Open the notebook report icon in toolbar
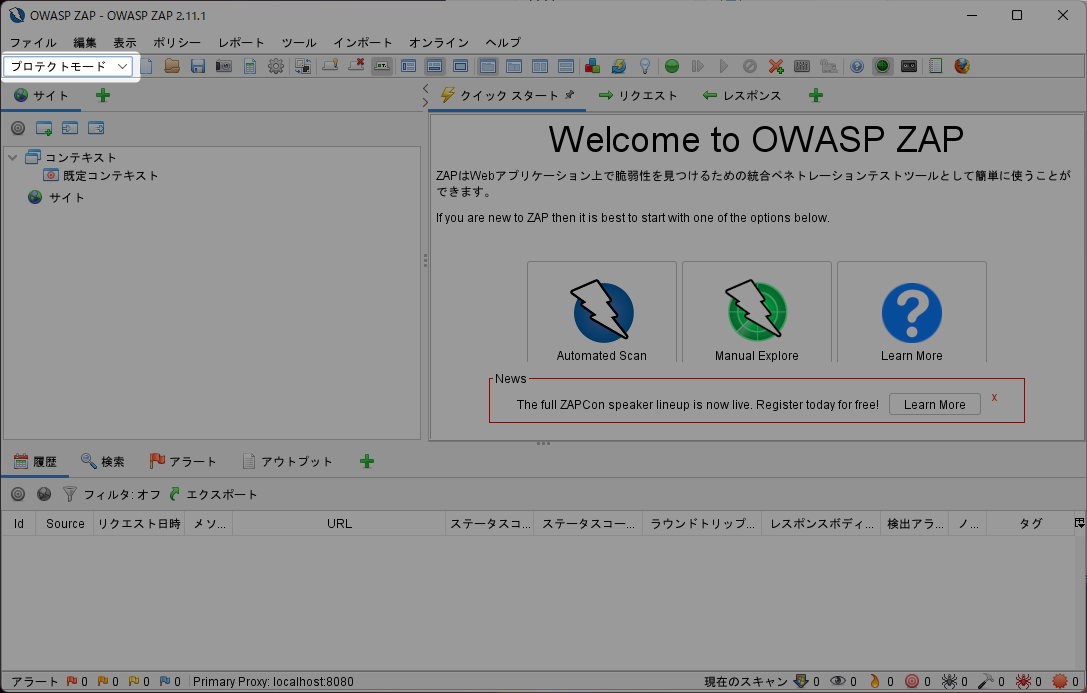 pos(935,67)
